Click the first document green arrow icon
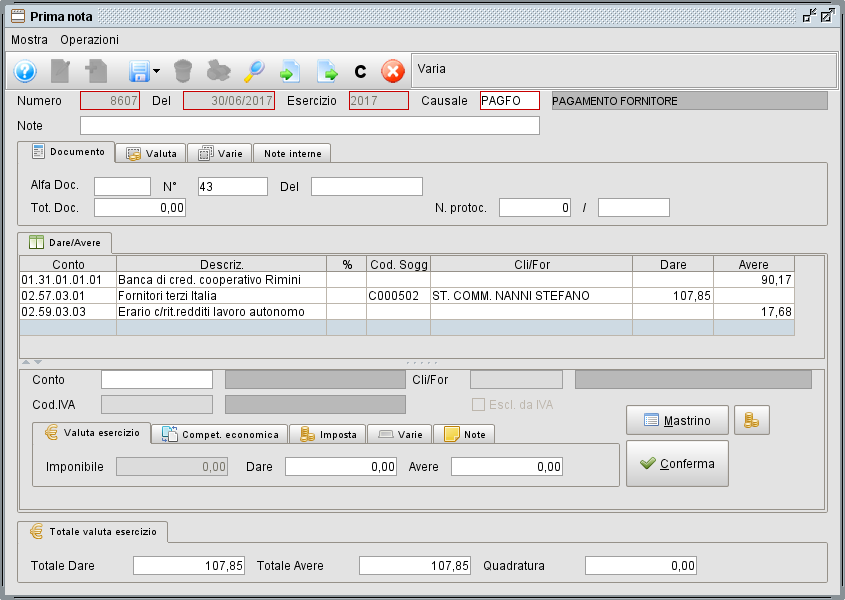The height and width of the screenshot is (600, 845). click(289, 71)
